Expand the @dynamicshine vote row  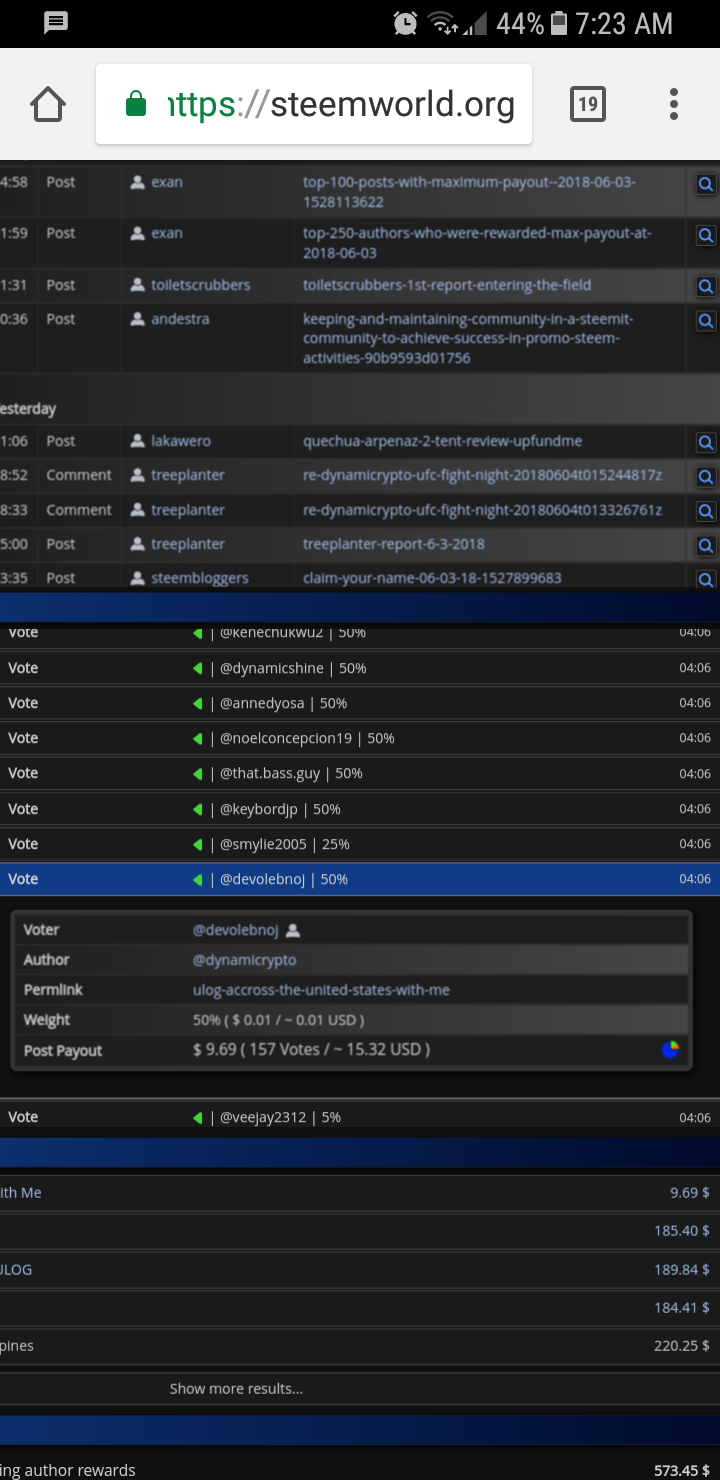click(360, 668)
